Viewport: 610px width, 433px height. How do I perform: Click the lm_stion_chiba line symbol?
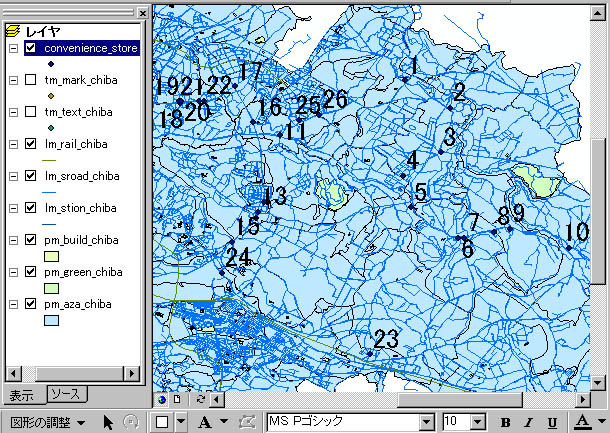(x=49, y=224)
